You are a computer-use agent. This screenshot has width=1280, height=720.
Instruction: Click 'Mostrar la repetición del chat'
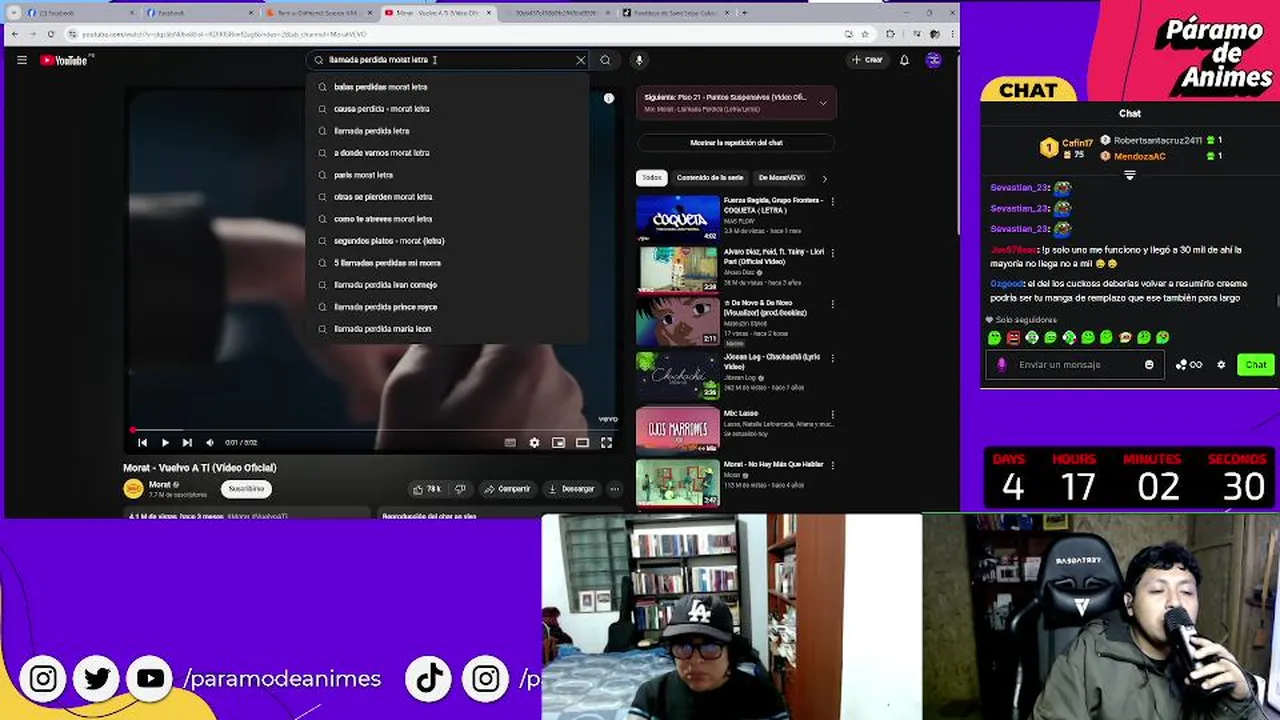(x=736, y=143)
